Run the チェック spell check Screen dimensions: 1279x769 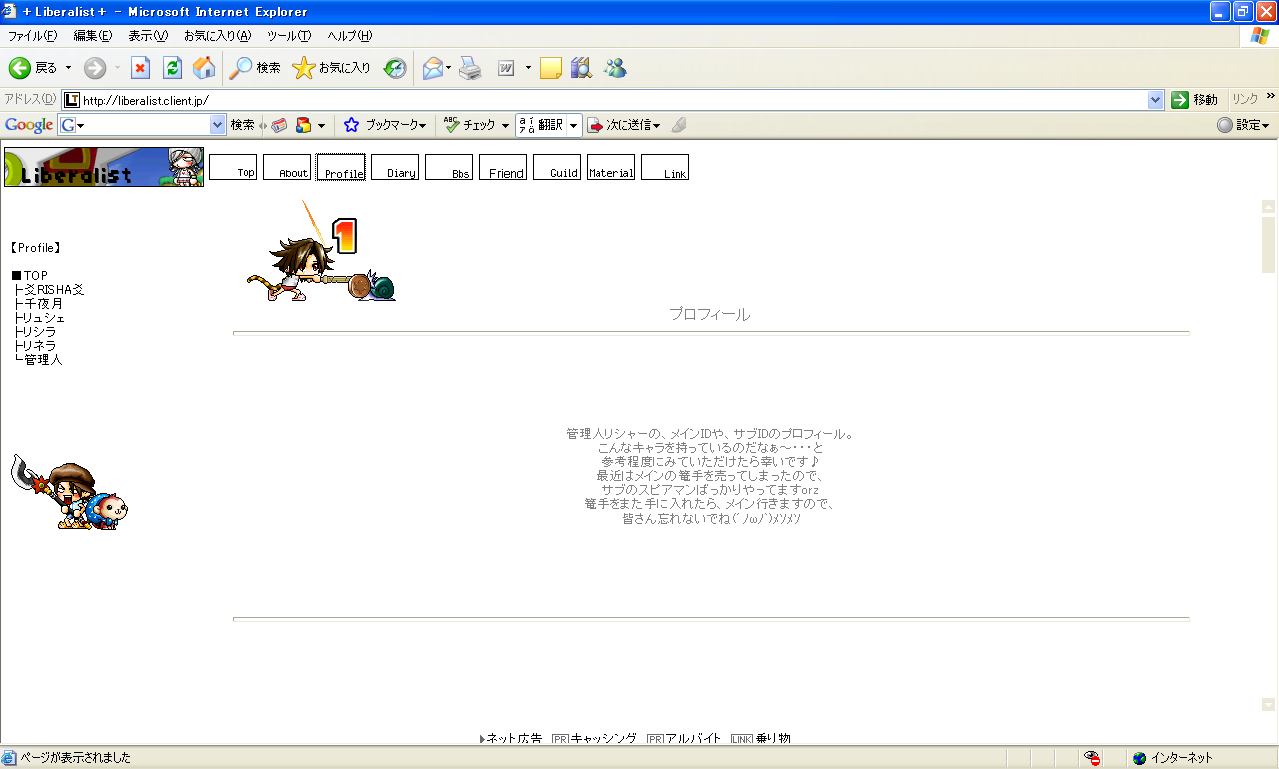(x=470, y=125)
